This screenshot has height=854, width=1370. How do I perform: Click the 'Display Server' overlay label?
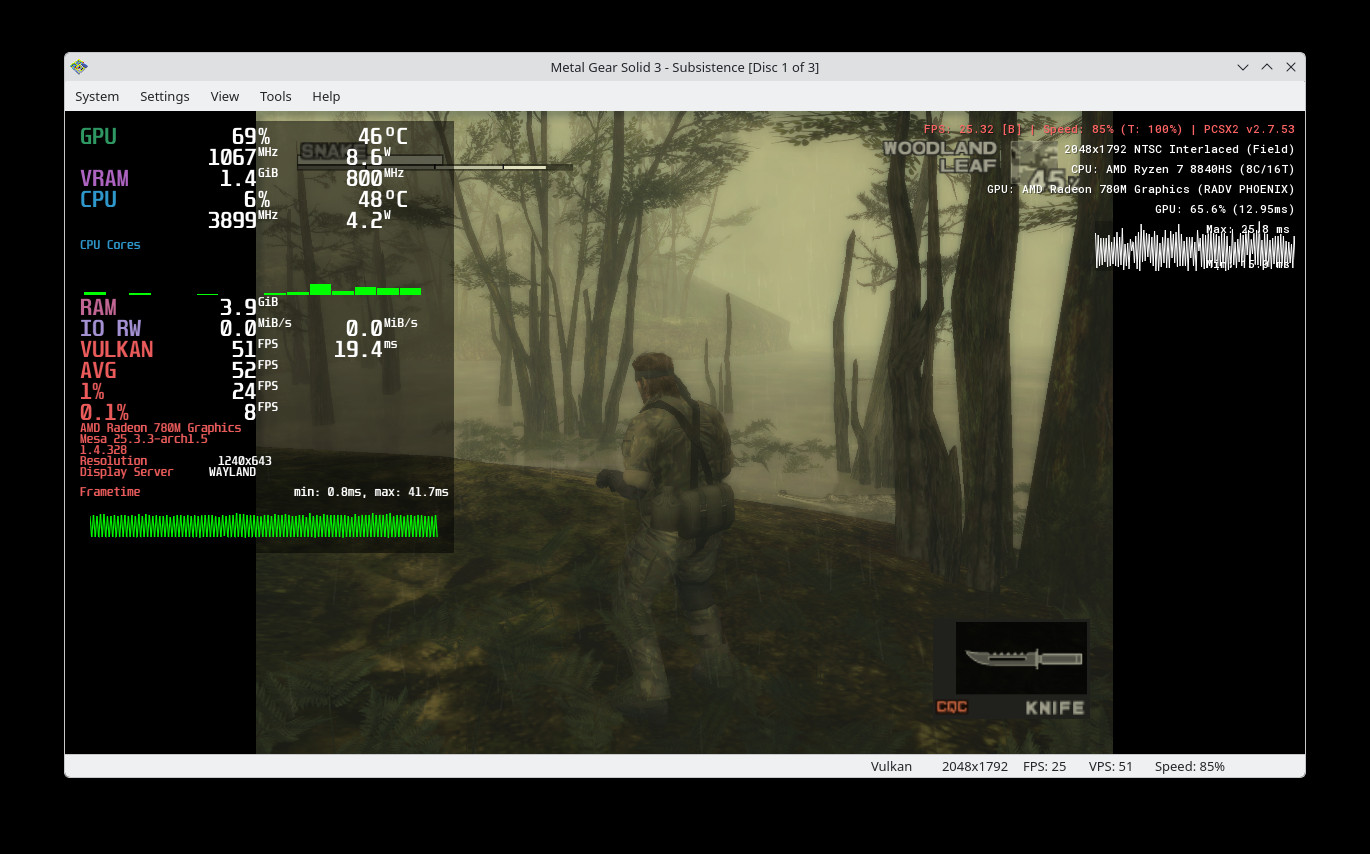point(126,472)
